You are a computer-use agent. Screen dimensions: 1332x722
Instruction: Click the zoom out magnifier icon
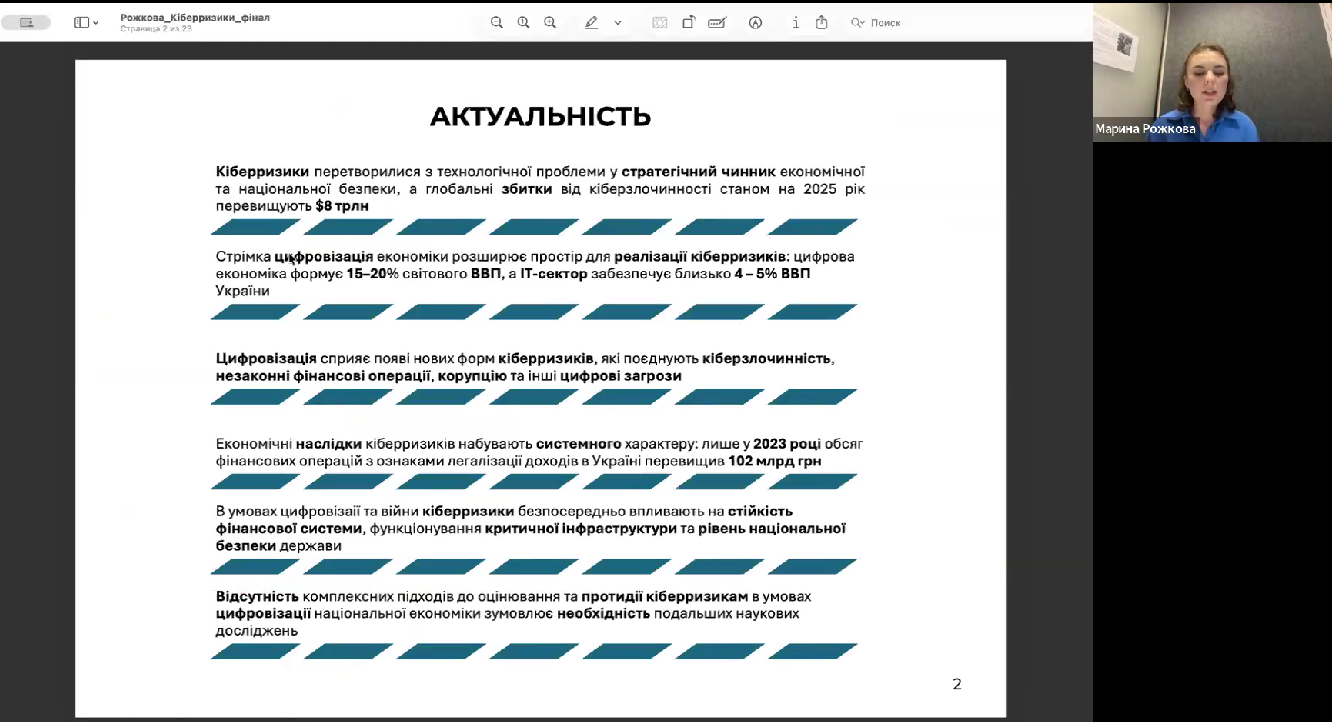coord(497,22)
